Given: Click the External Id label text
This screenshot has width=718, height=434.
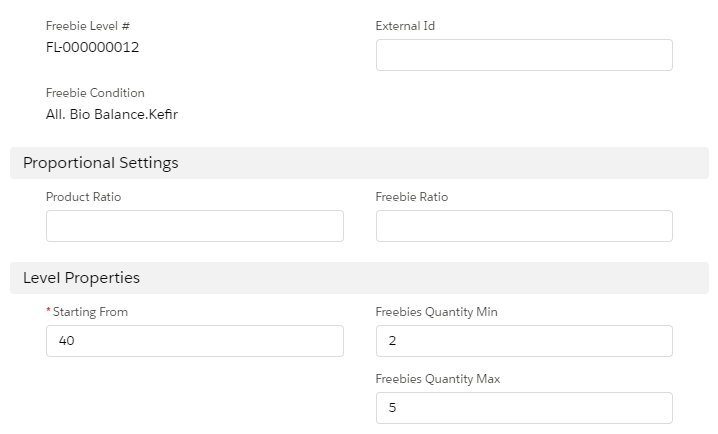Looking at the screenshot, I should (405, 26).
